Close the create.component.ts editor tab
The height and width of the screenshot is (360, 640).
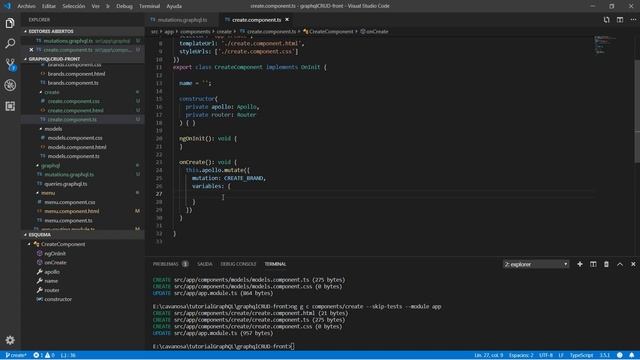pyautogui.click(x=287, y=20)
